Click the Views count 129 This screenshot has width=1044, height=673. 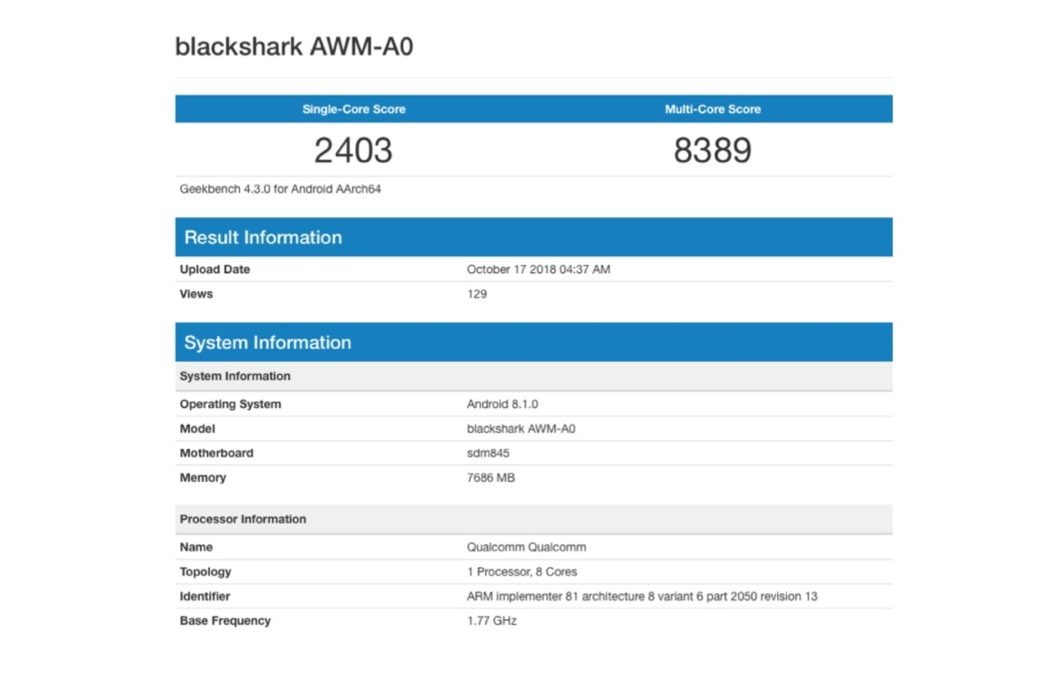[477, 294]
